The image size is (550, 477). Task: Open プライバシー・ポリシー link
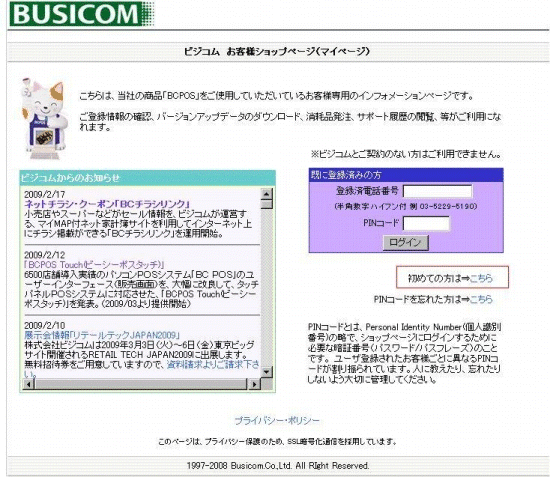[277, 421]
